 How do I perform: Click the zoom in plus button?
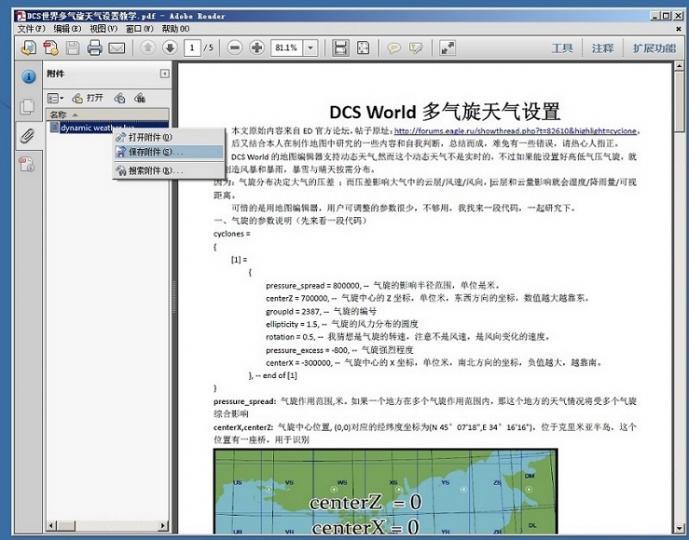(x=257, y=48)
